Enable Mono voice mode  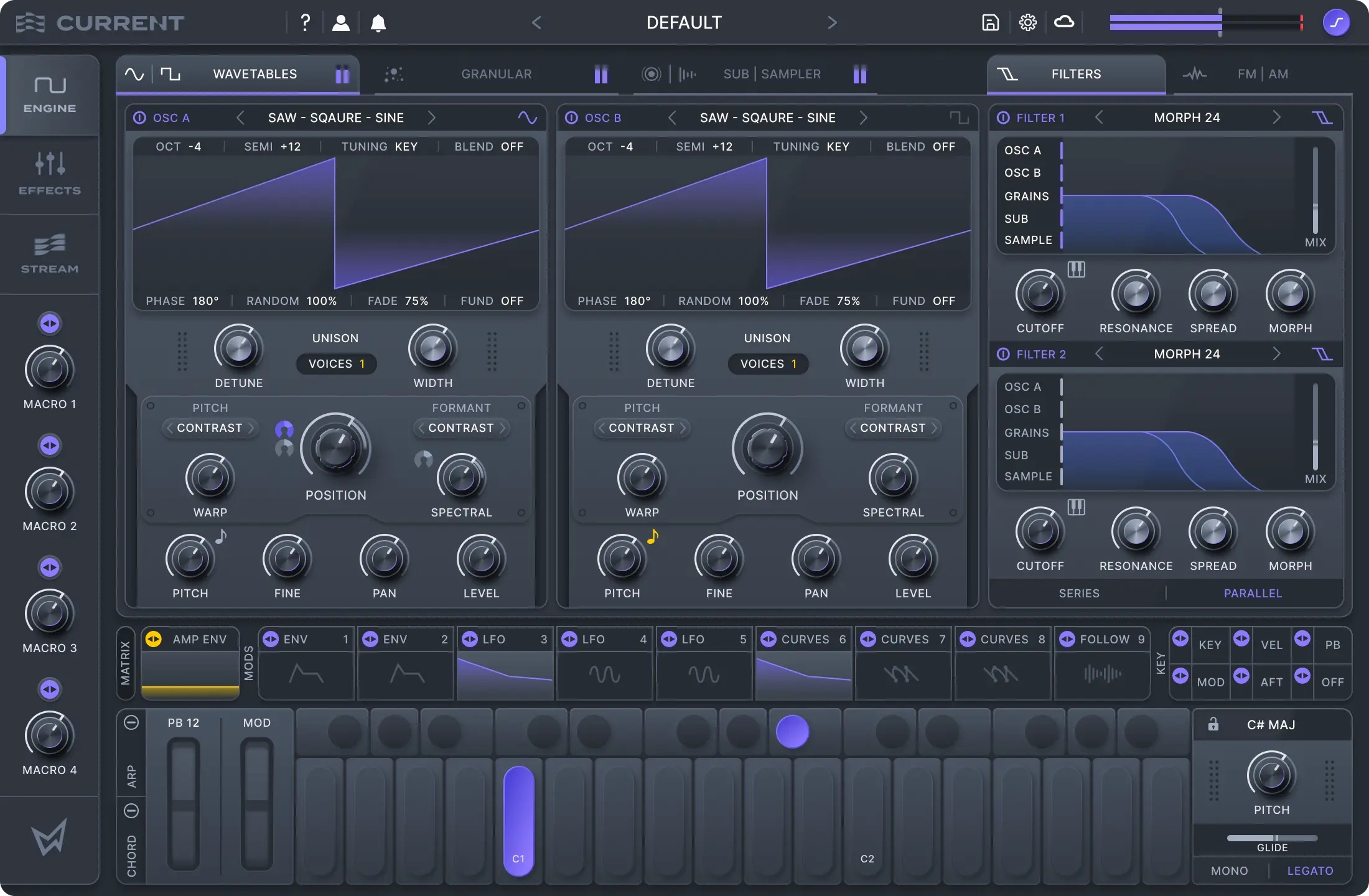(x=1229, y=870)
